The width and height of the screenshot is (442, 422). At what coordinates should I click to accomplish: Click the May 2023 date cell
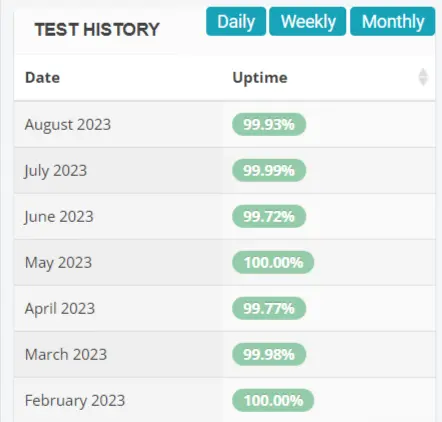[58, 263]
